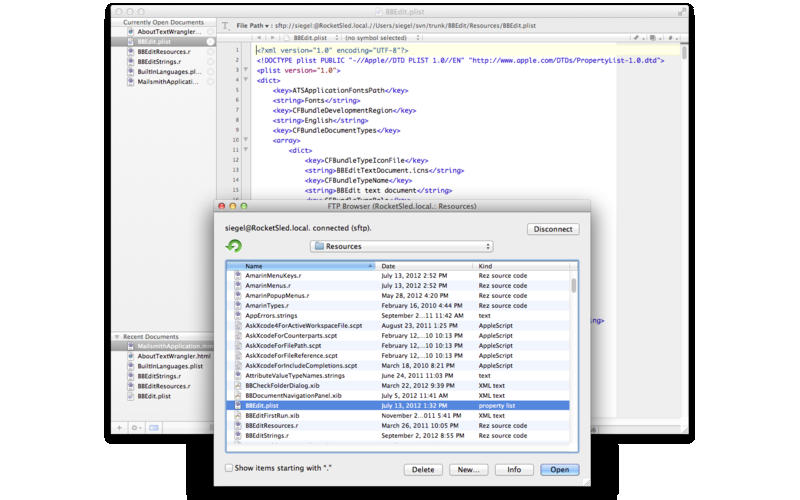Click the document icon in navigation bar right side
The height and width of the screenshot is (500, 800).
[x=653, y=38]
